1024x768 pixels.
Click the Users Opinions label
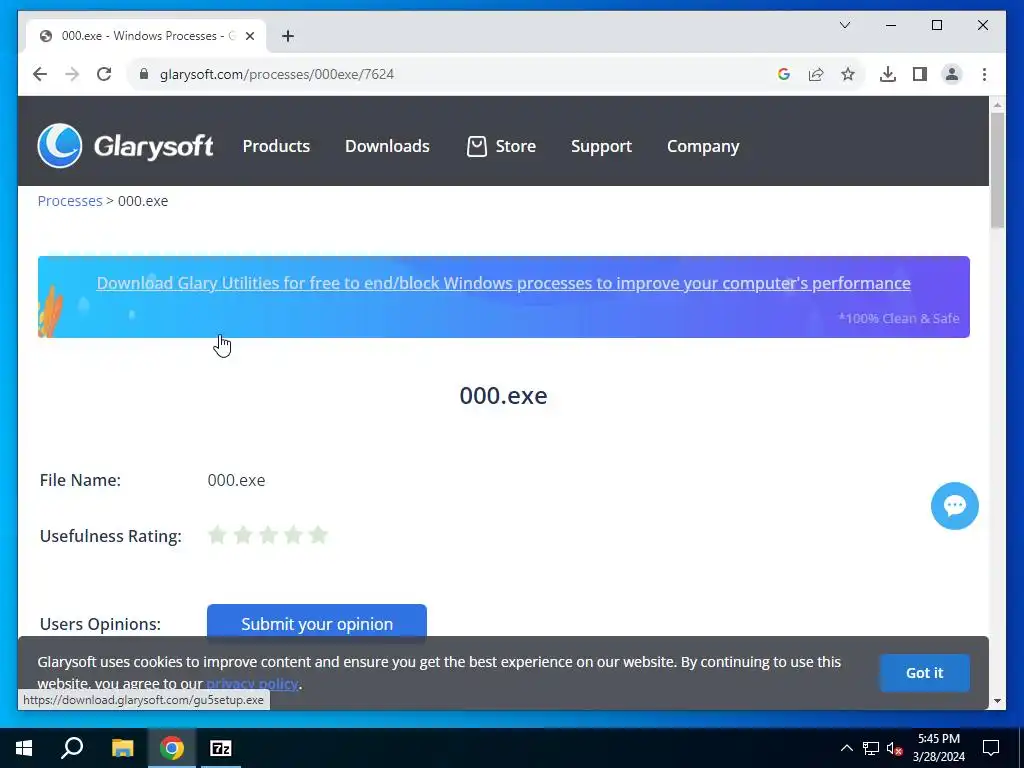point(100,624)
